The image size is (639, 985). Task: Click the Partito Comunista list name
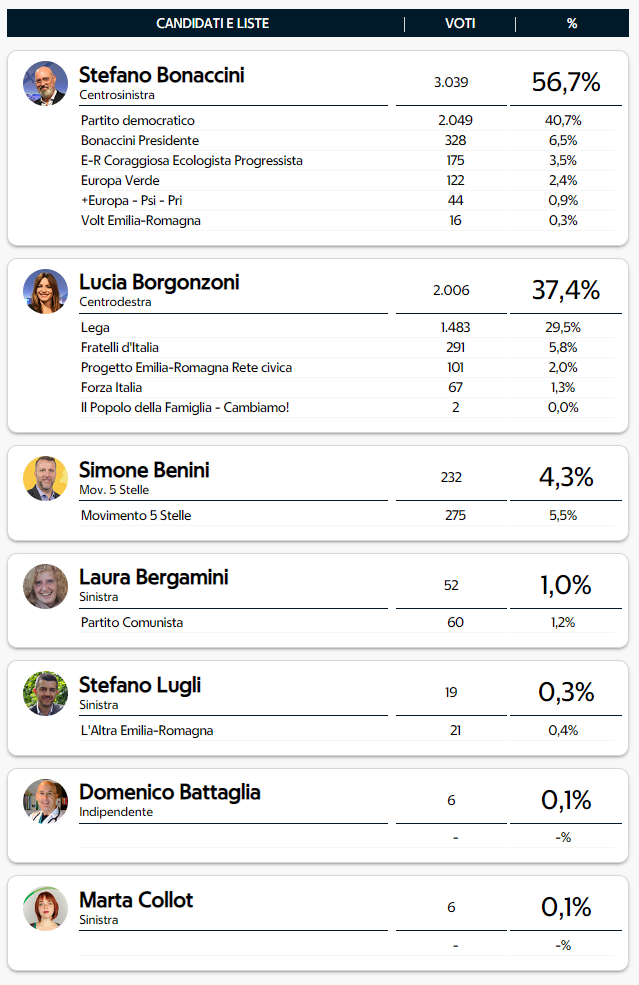pyautogui.click(x=132, y=623)
